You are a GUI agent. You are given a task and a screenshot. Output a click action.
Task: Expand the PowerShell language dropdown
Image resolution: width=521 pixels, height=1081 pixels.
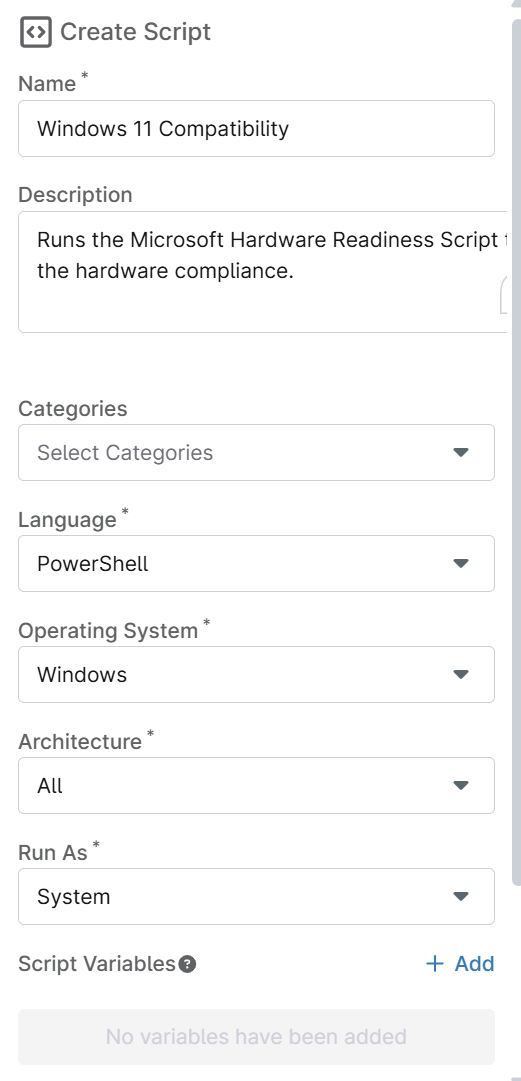tap(256, 563)
